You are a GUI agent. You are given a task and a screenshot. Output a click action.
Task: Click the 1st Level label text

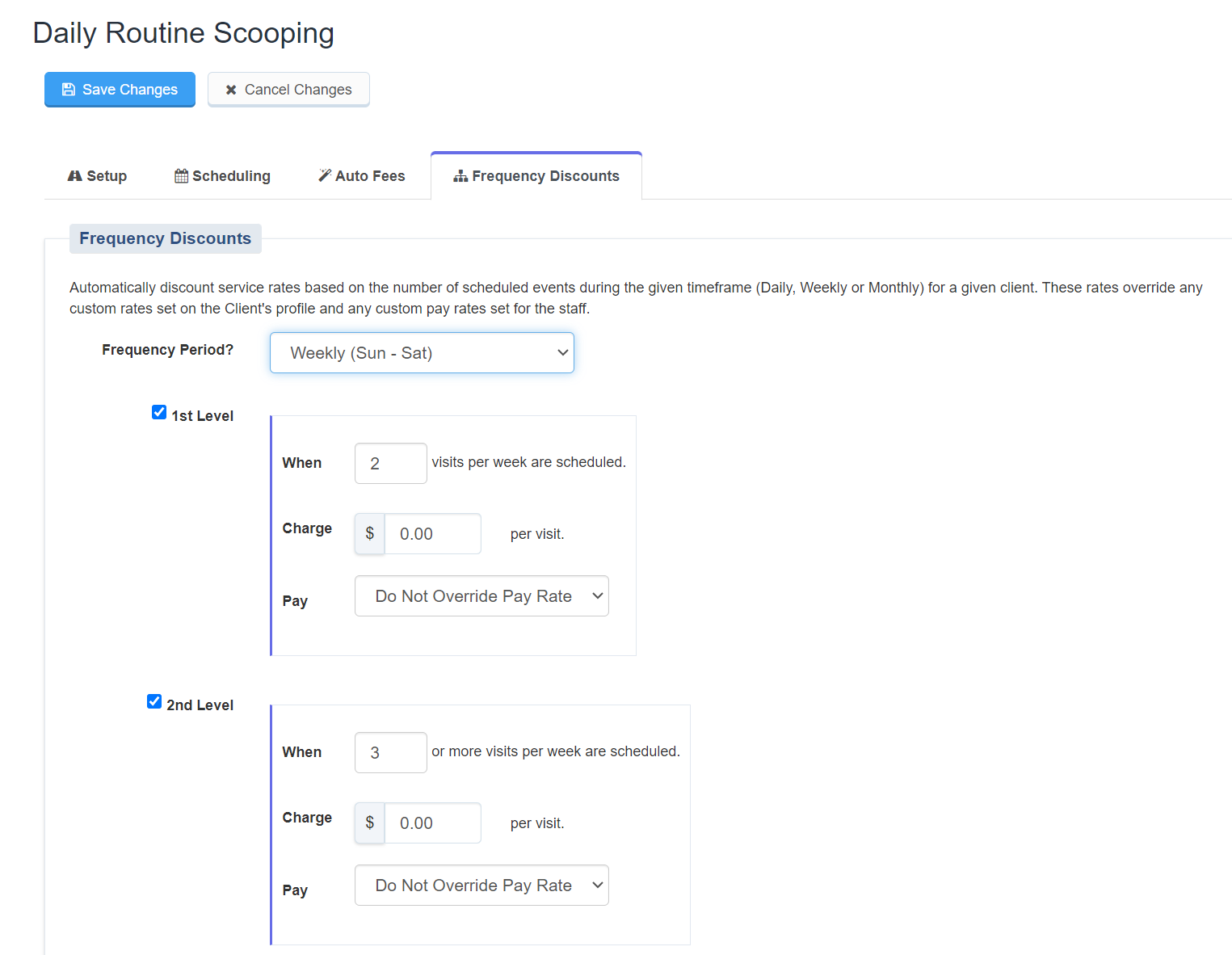[x=202, y=416]
